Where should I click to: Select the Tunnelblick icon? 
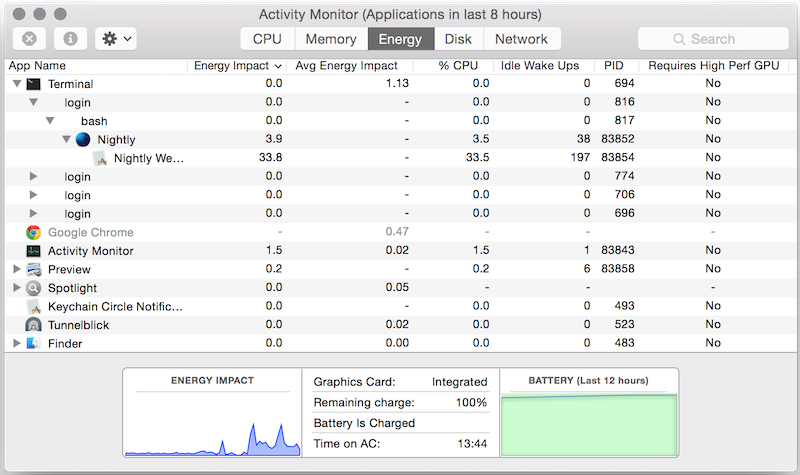pyautogui.click(x=34, y=325)
